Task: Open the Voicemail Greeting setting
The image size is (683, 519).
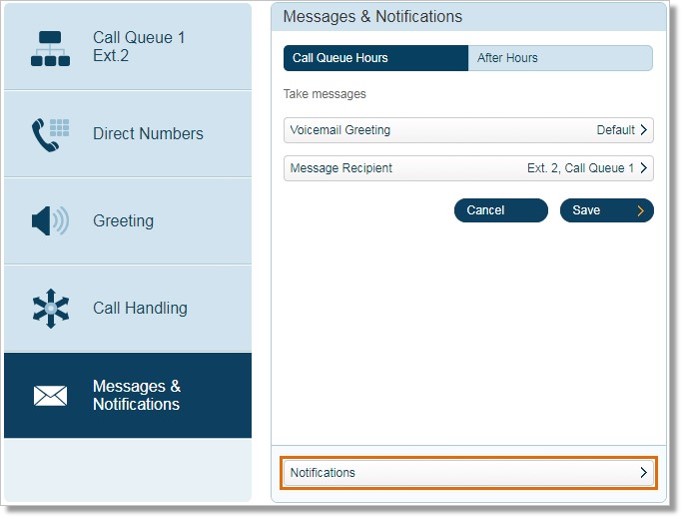Action: (468, 130)
